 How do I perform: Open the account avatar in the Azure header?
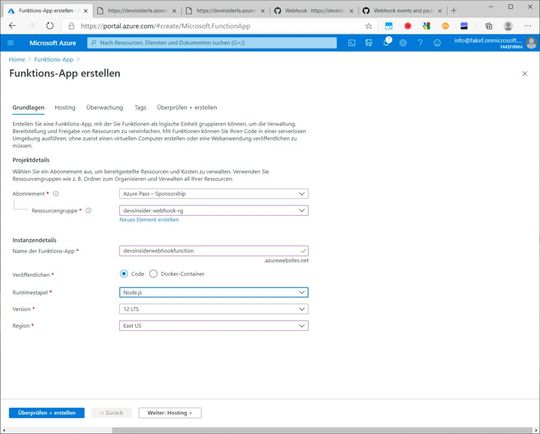(x=531, y=43)
